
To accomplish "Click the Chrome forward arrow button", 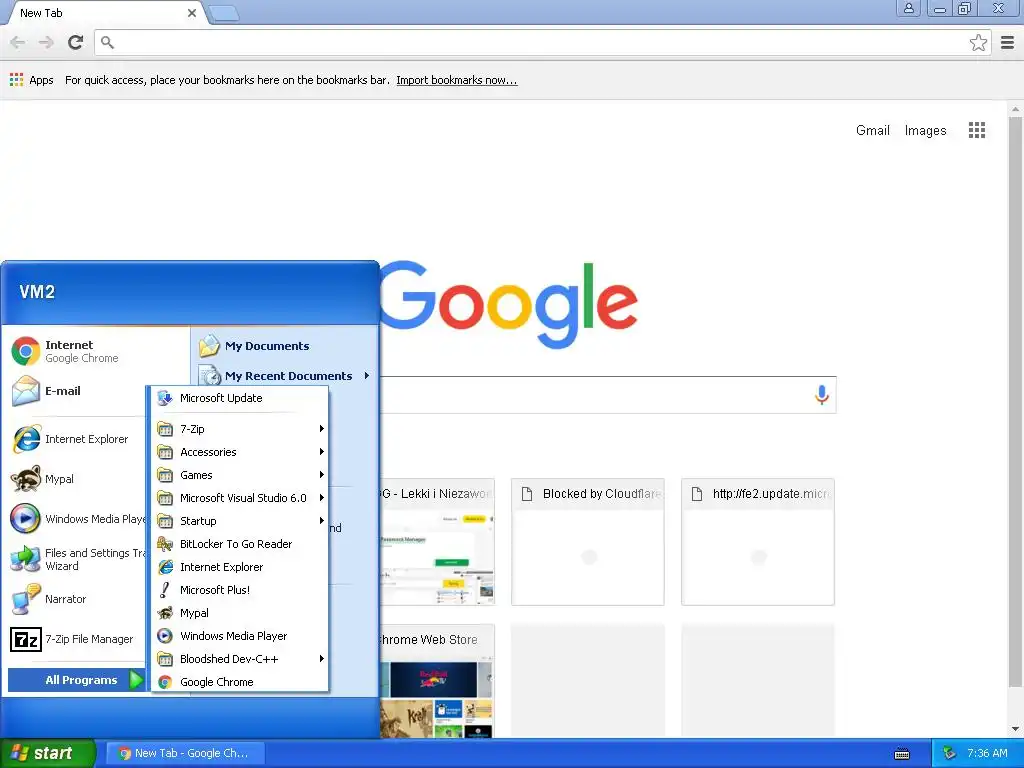I will (x=46, y=42).
